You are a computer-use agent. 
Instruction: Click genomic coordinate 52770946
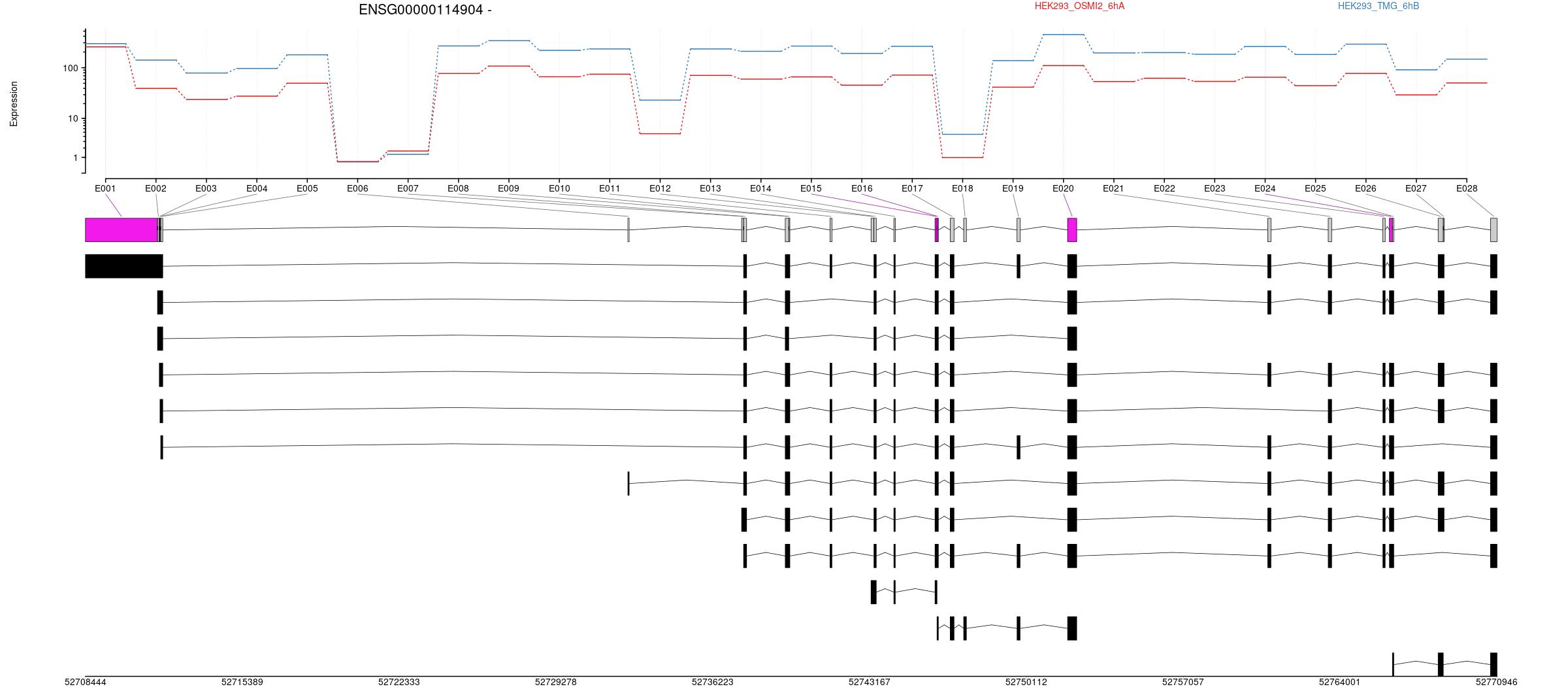pyautogui.click(x=1497, y=683)
